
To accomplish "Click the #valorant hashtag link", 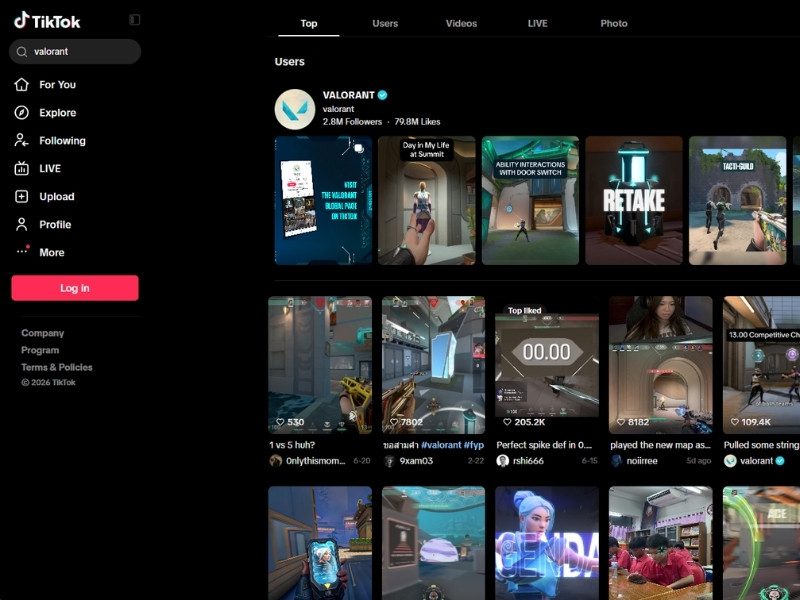I will point(441,445).
